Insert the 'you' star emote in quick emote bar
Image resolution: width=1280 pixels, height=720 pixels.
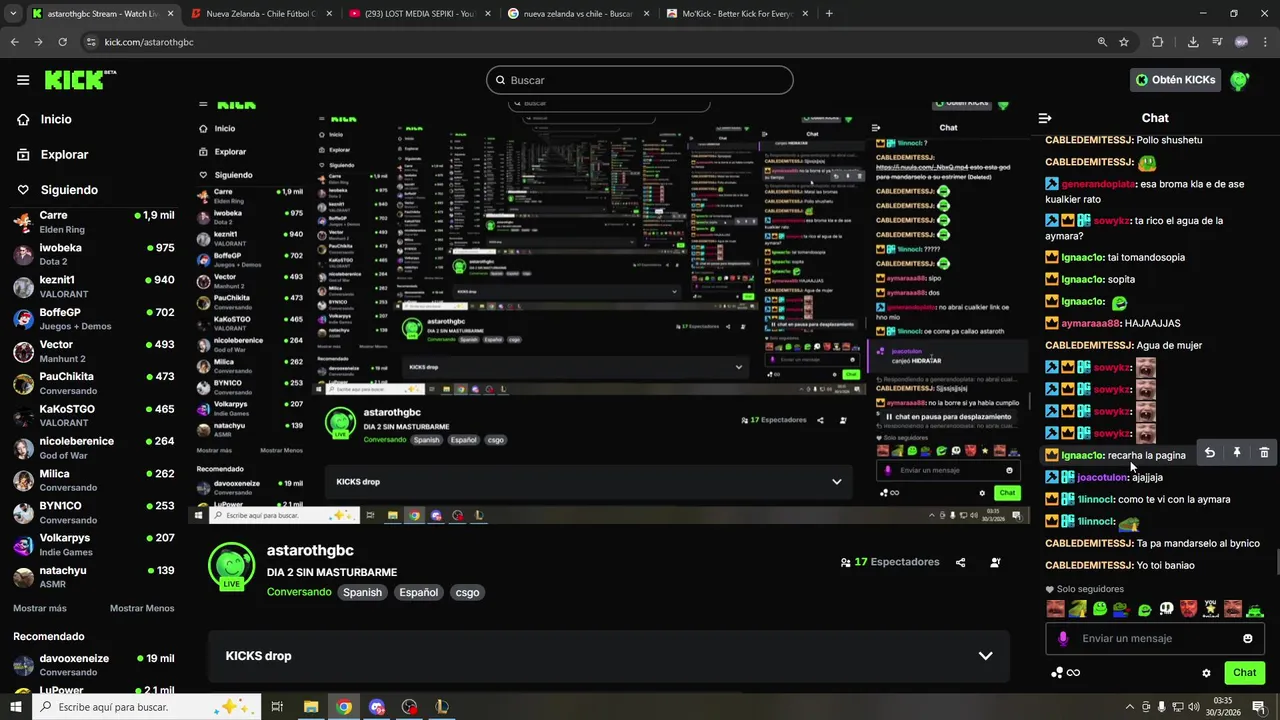(1210, 609)
